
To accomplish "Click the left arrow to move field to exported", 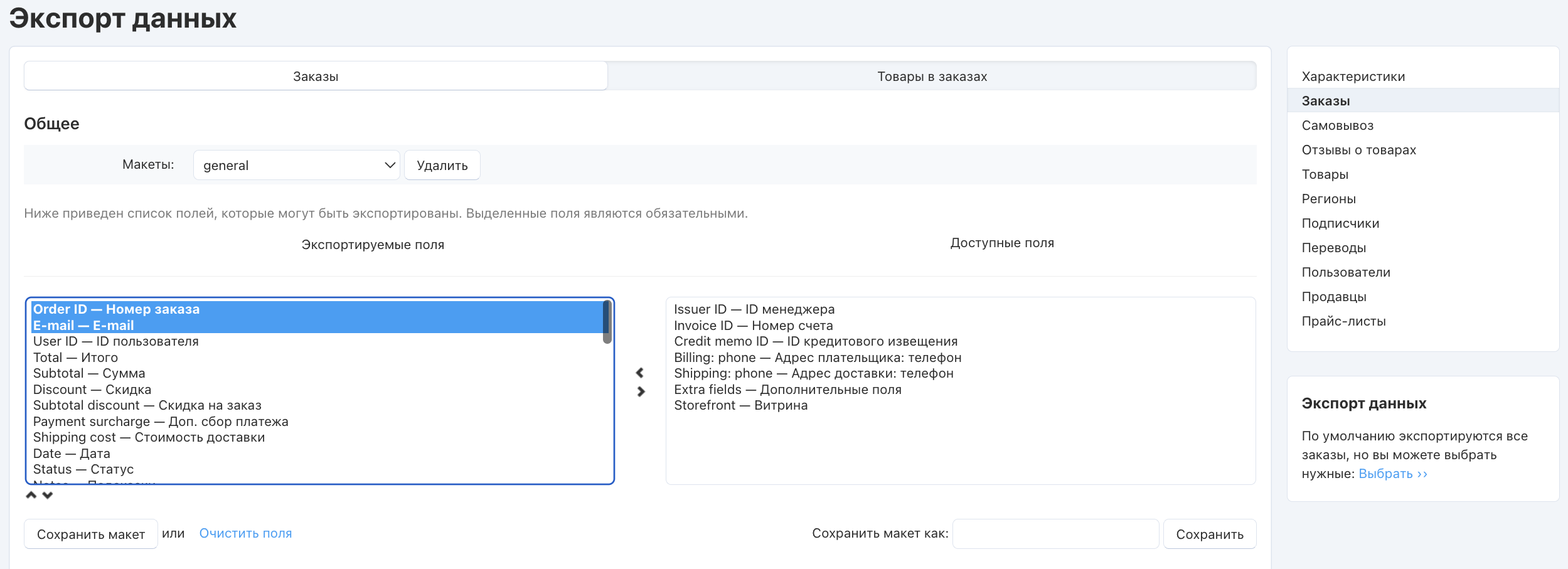I will [x=640, y=373].
